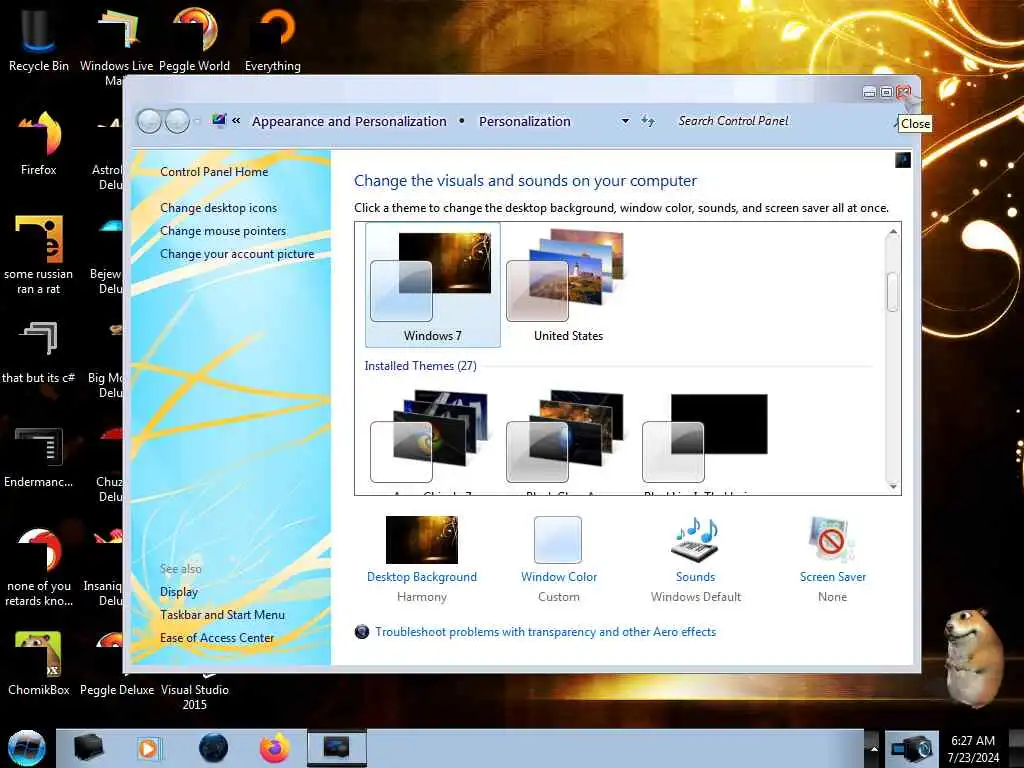
Task: Select the ChomikBox desktop icon
Action: [x=39, y=664]
